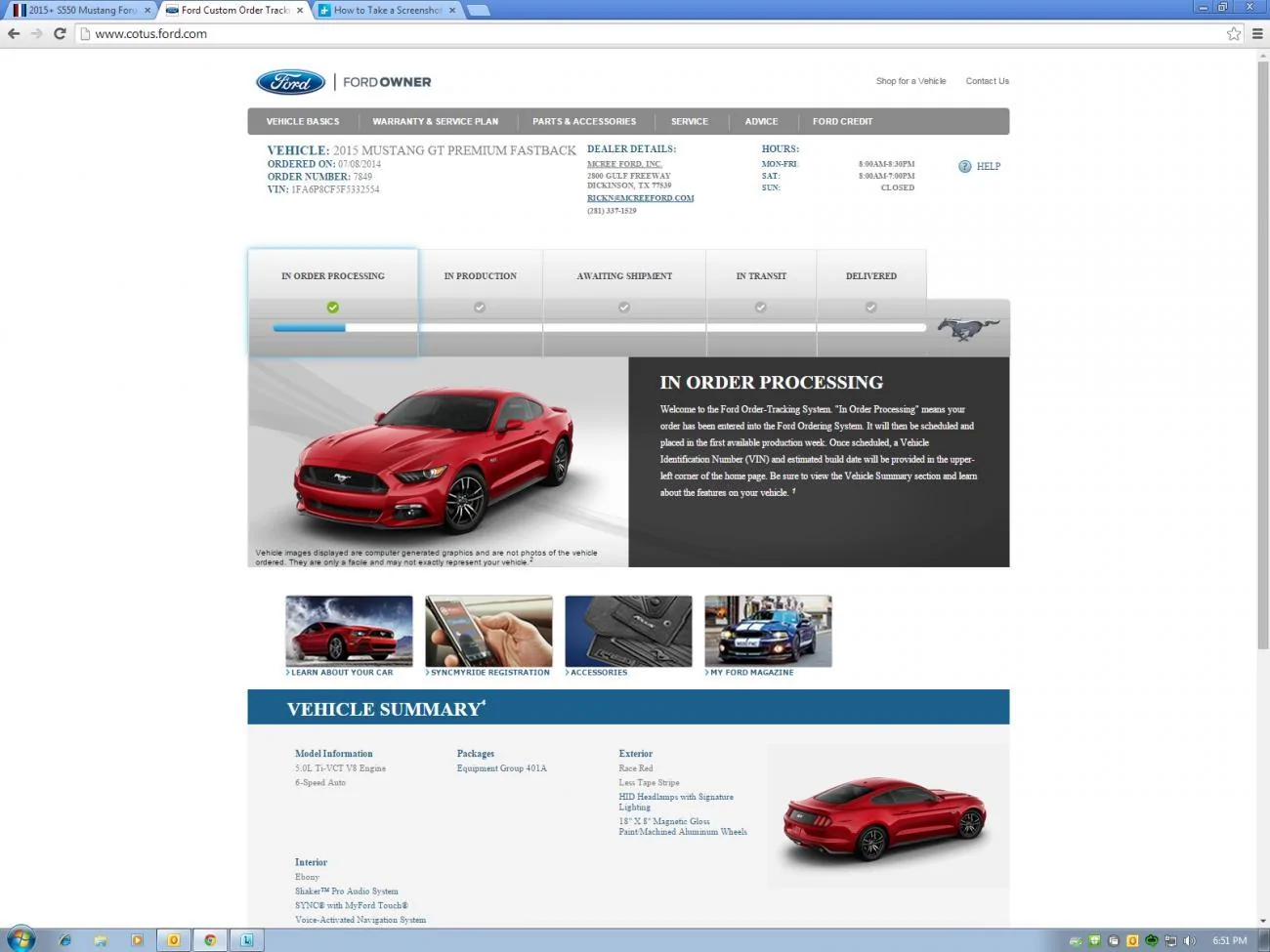Click the Vehicle Summary heading bar
The image size is (1270, 952).
tap(628, 708)
